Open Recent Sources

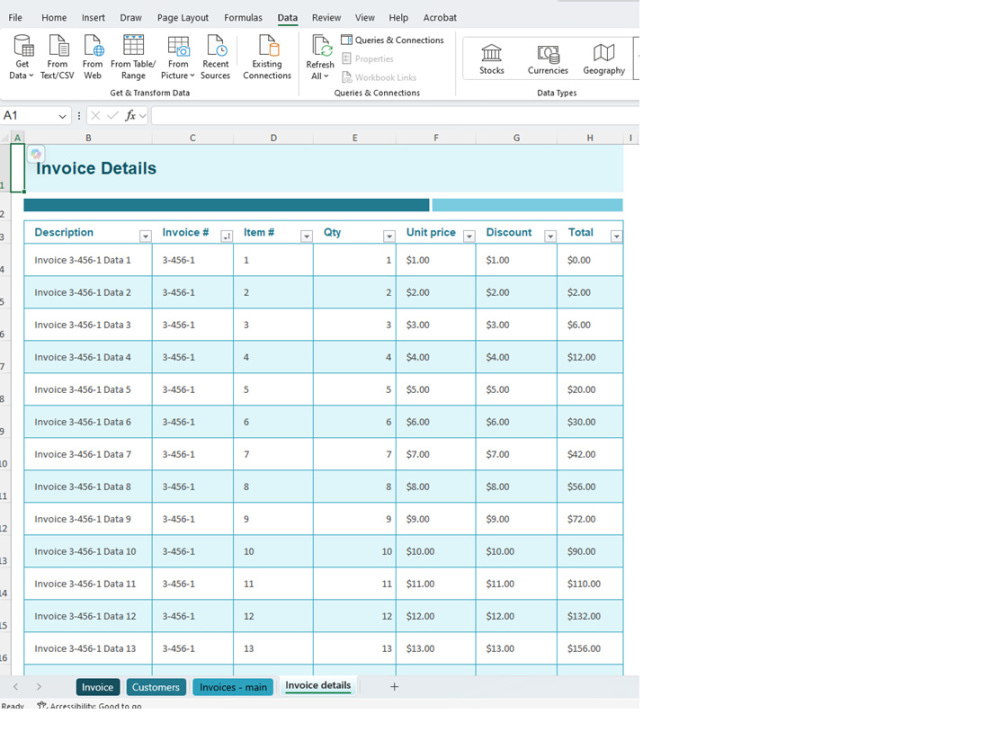[x=216, y=57]
